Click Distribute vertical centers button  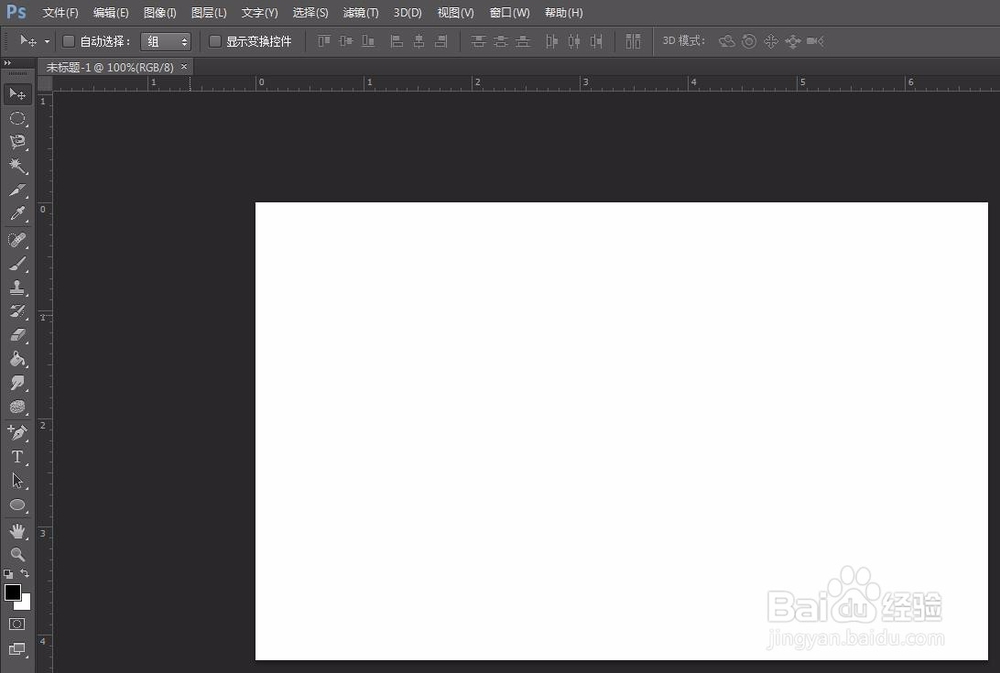tap(501, 41)
